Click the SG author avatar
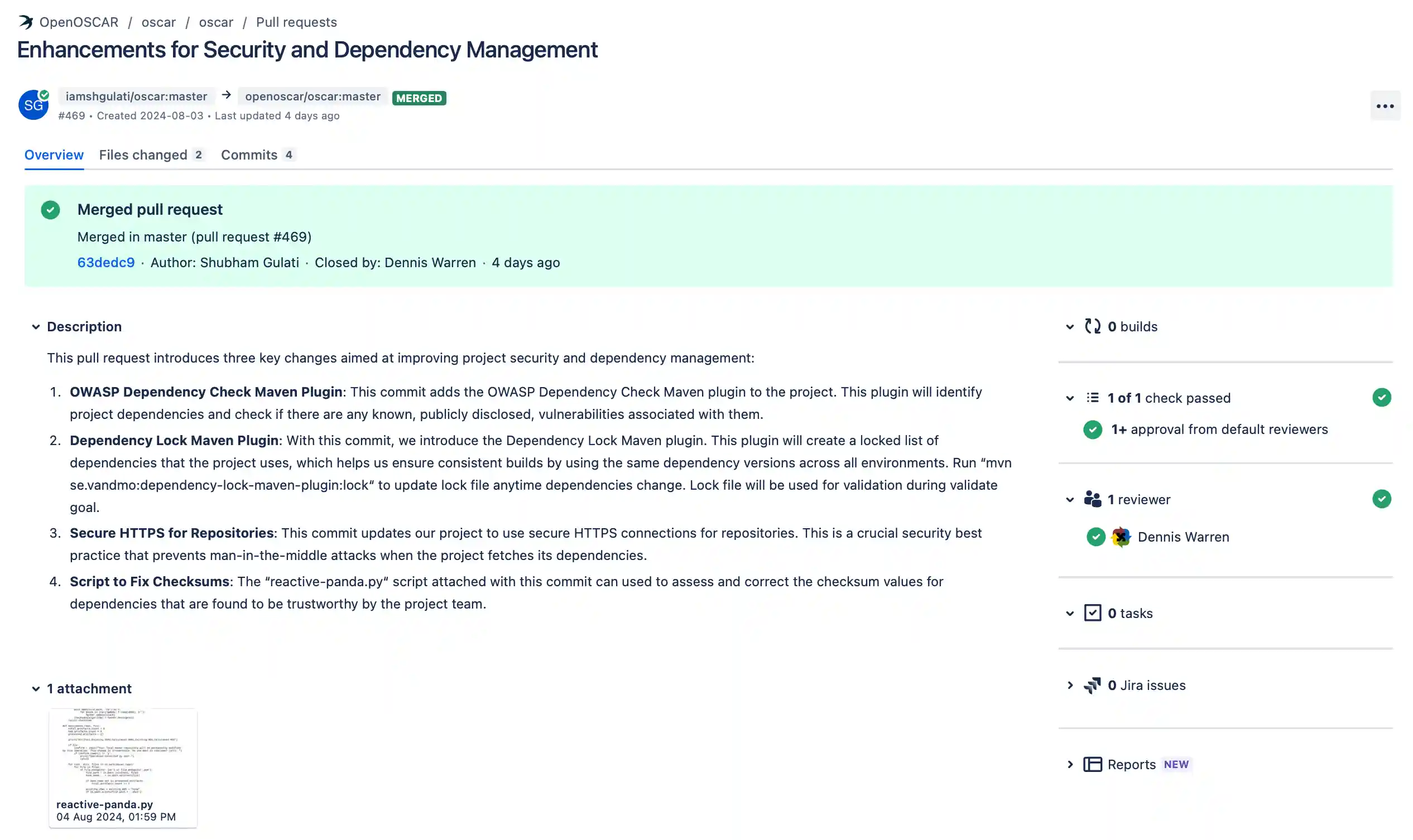1413x840 pixels. [x=33, y=105]
